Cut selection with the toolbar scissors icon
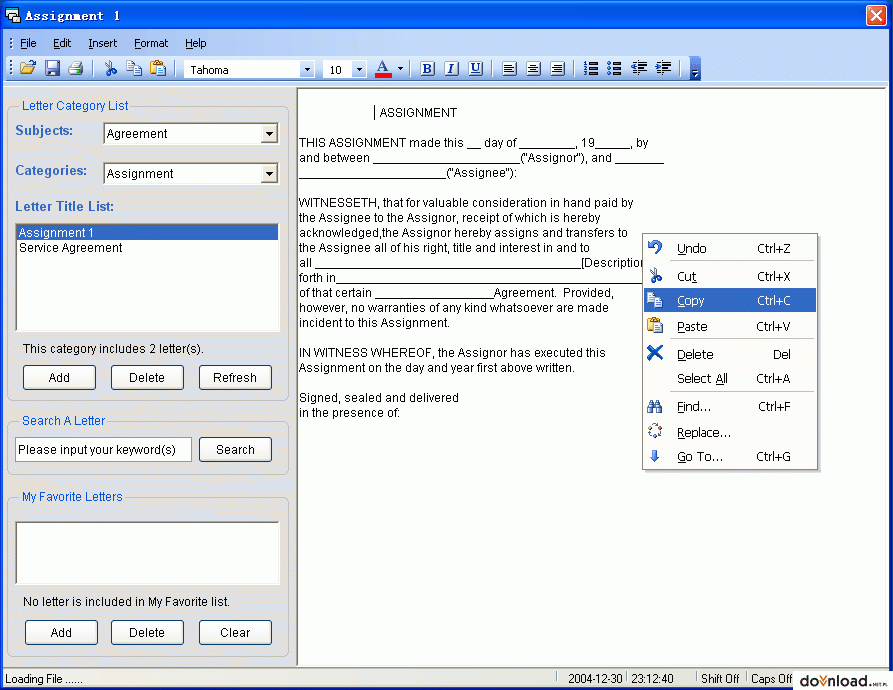This screenshot has height=690, width=893. point(110,68)
